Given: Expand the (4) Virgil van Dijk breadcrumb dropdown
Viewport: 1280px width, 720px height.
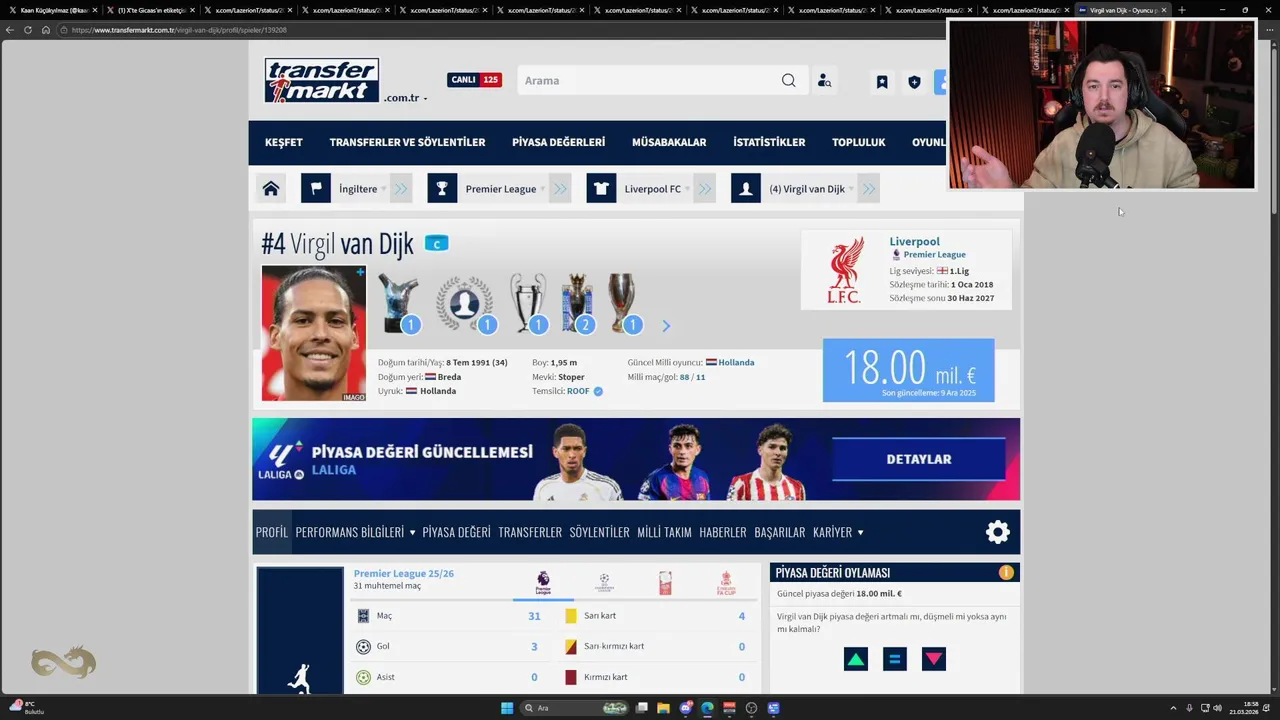Looking at the screenshot, I should coord(851,189).
